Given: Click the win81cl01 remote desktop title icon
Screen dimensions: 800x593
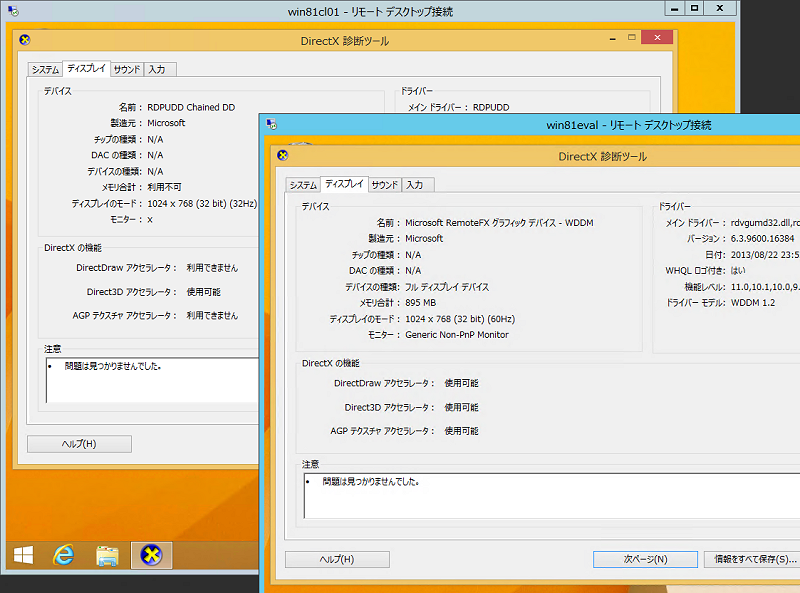Looking at the screenshot, I should click(x=13, y=11).
